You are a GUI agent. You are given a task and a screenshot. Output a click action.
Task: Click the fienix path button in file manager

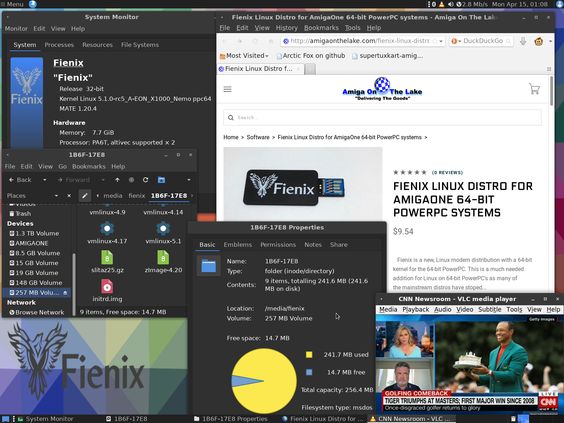coord(137,196)
